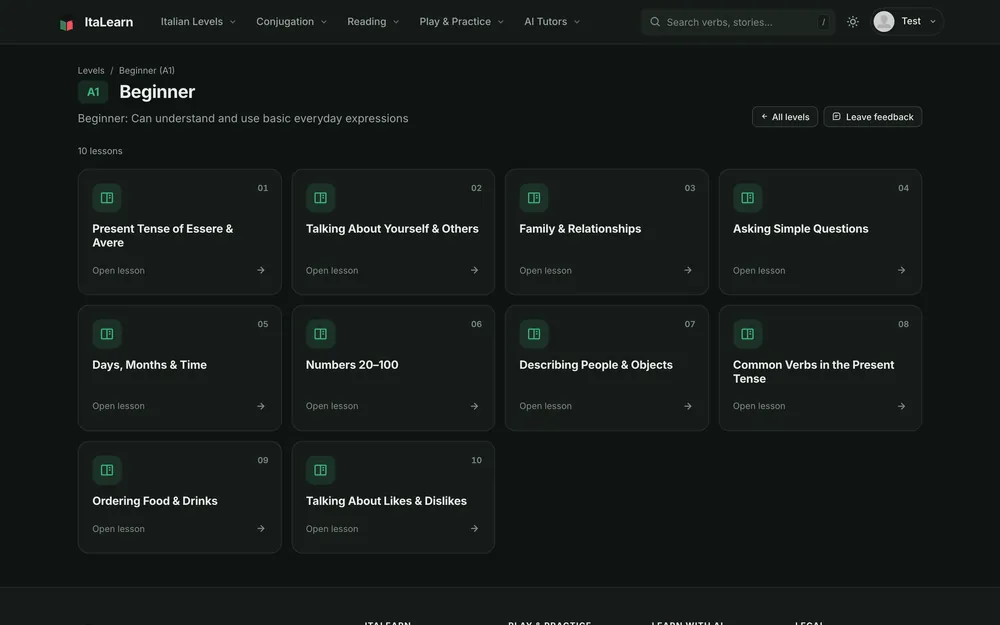The height and width of the screenshot is (625, 1000).
Task: Toggle the light/dark theme sun icon
Action: click(x=853, y=22)
